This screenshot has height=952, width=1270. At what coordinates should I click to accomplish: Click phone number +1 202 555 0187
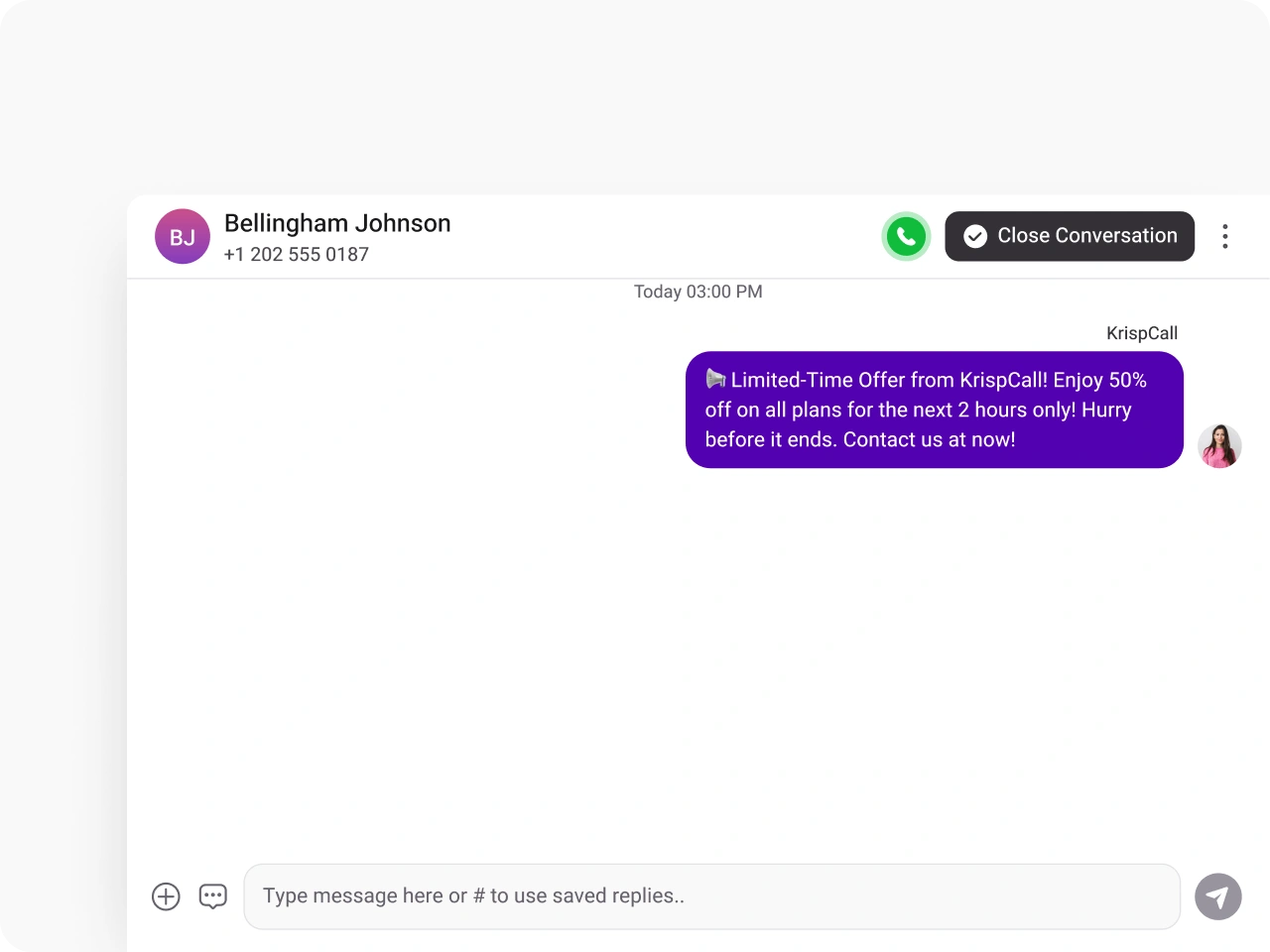tap(296, 255)
